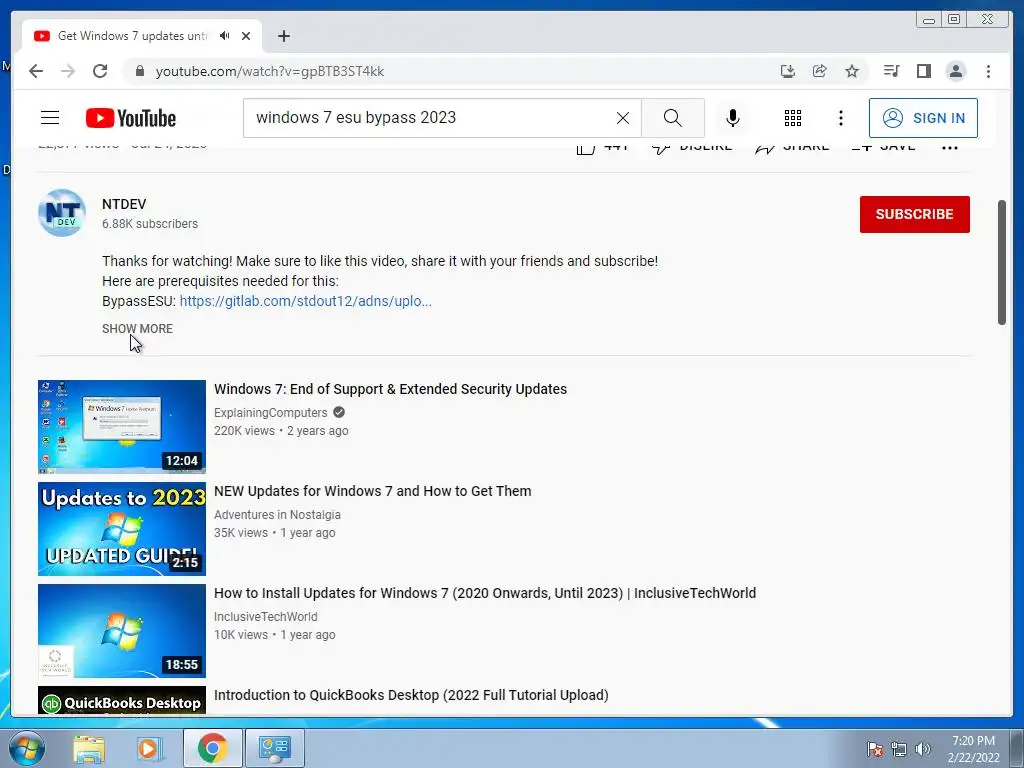Open Chrome profile avatar
Image resolution: width=1024 pixels, height=768 pixels.
click(955, 71)
